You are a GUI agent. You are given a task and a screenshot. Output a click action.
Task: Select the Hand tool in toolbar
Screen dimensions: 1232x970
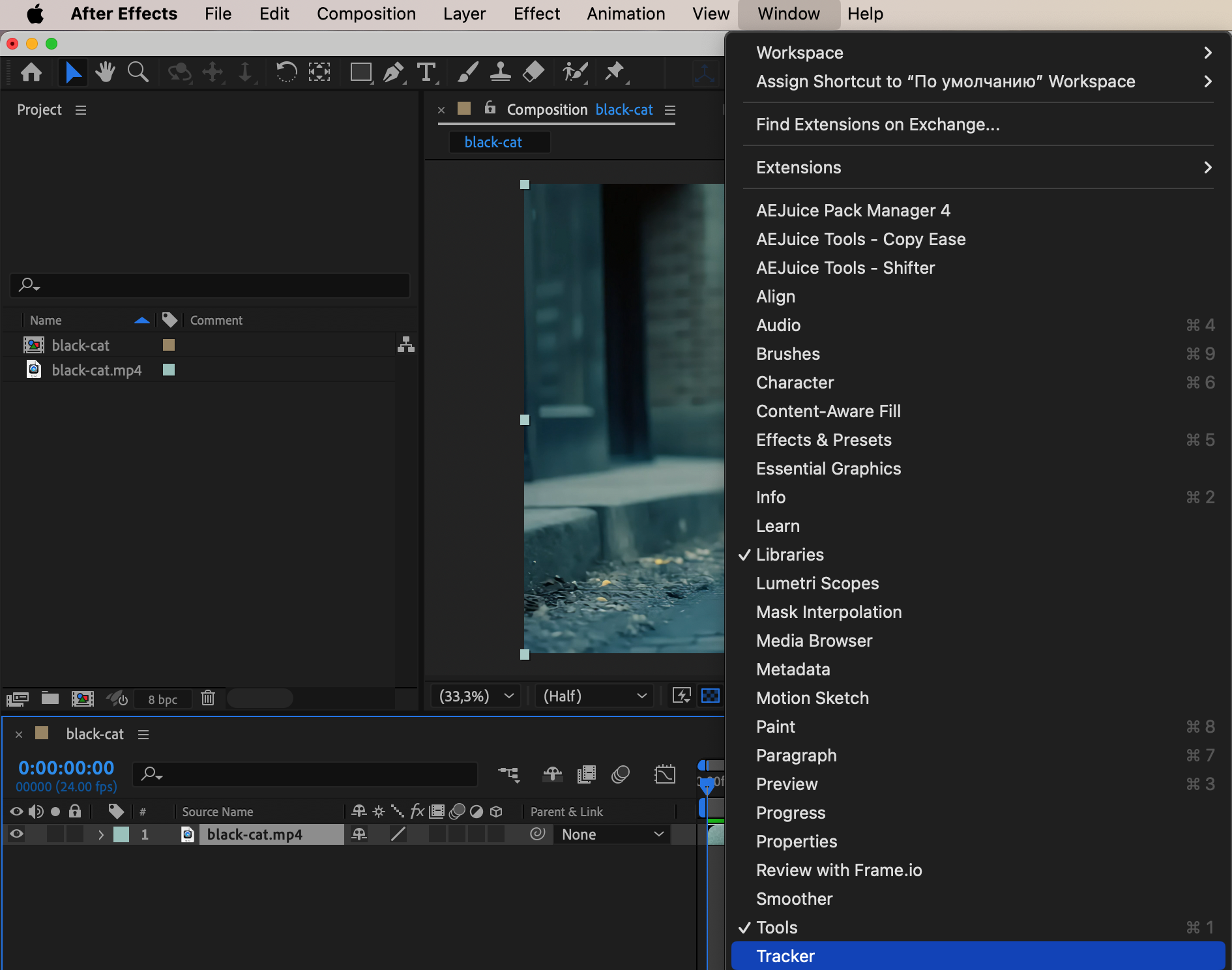pos(104,72)
